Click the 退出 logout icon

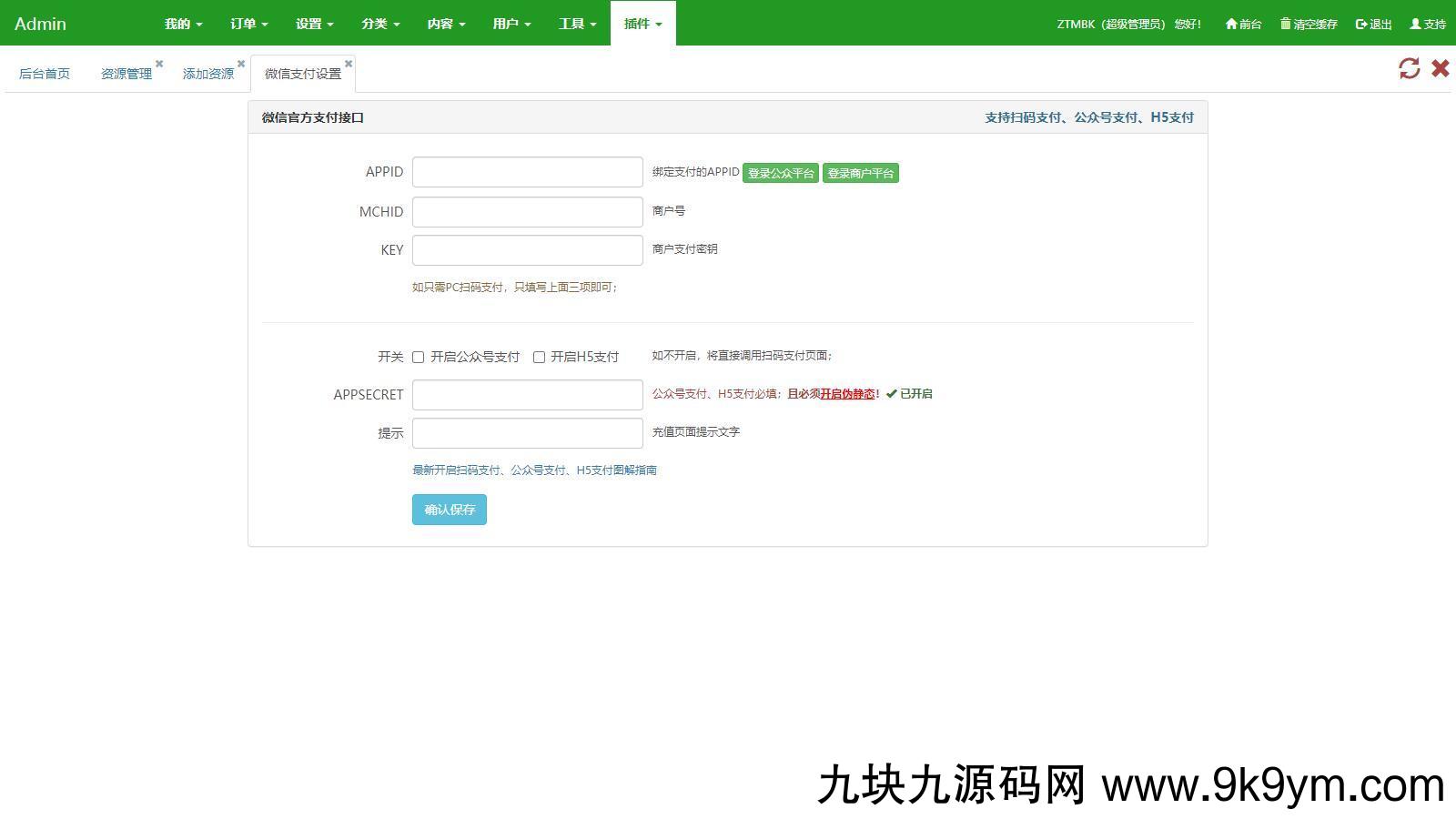(1358, 24)
